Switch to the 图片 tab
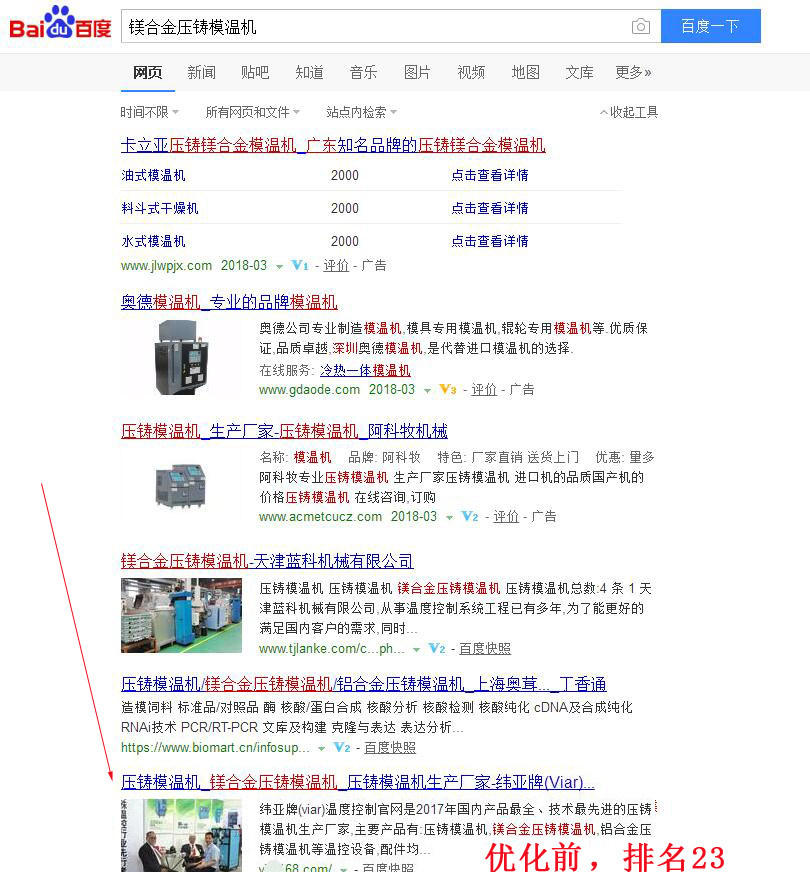 417,72
